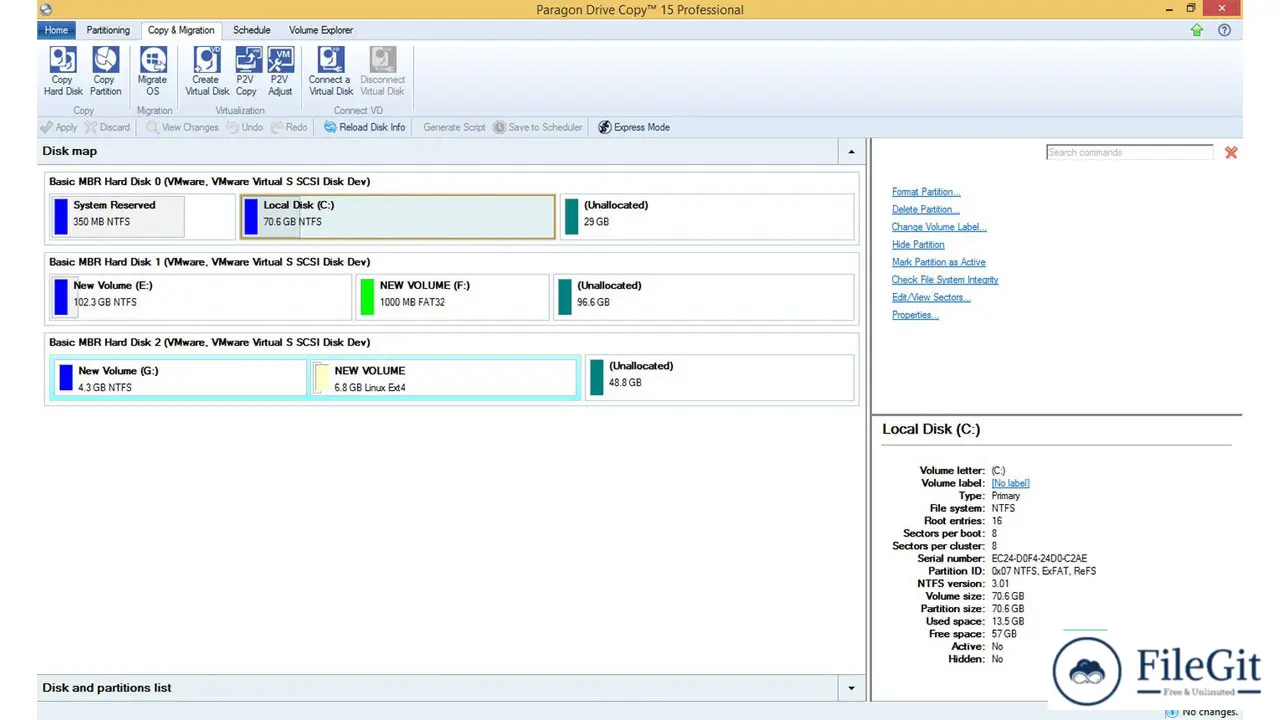This screenshot has width=1280, height=720.
Task: Open the P2V Adjust tool
Action: point(281,71)
